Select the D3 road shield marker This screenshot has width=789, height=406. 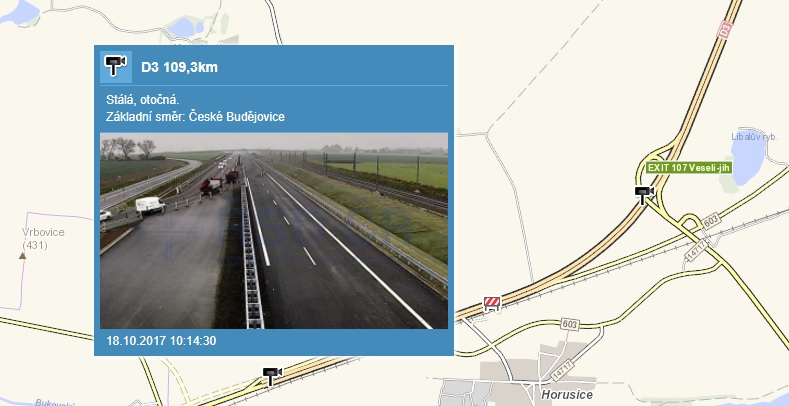pyautogui.click(x=724, y=30)
